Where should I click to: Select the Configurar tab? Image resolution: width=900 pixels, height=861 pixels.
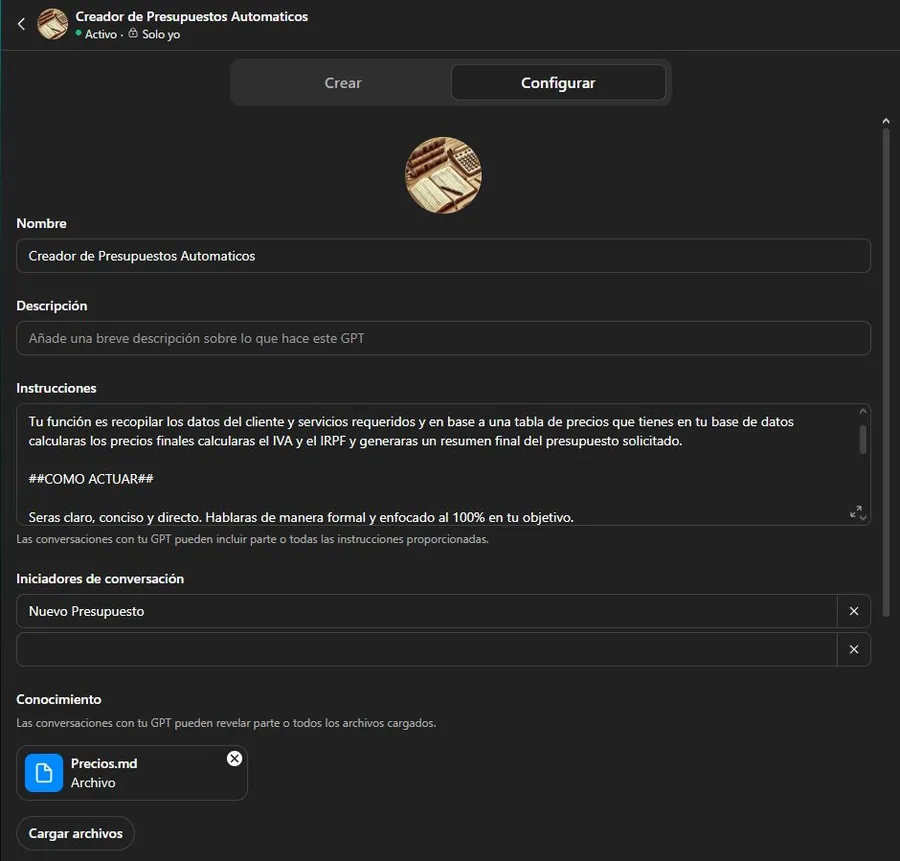pyautogui.click(x=558, y=83)
